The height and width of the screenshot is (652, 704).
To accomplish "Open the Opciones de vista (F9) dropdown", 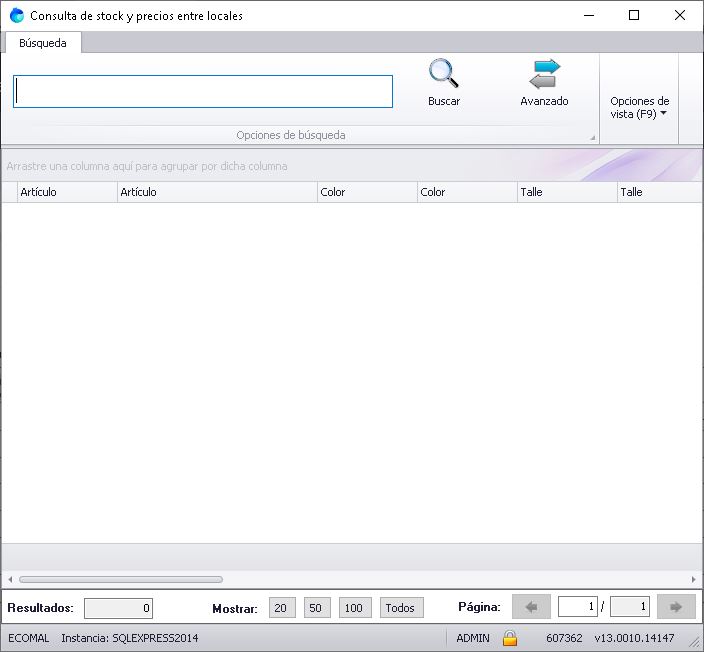I will coord(639,107).
